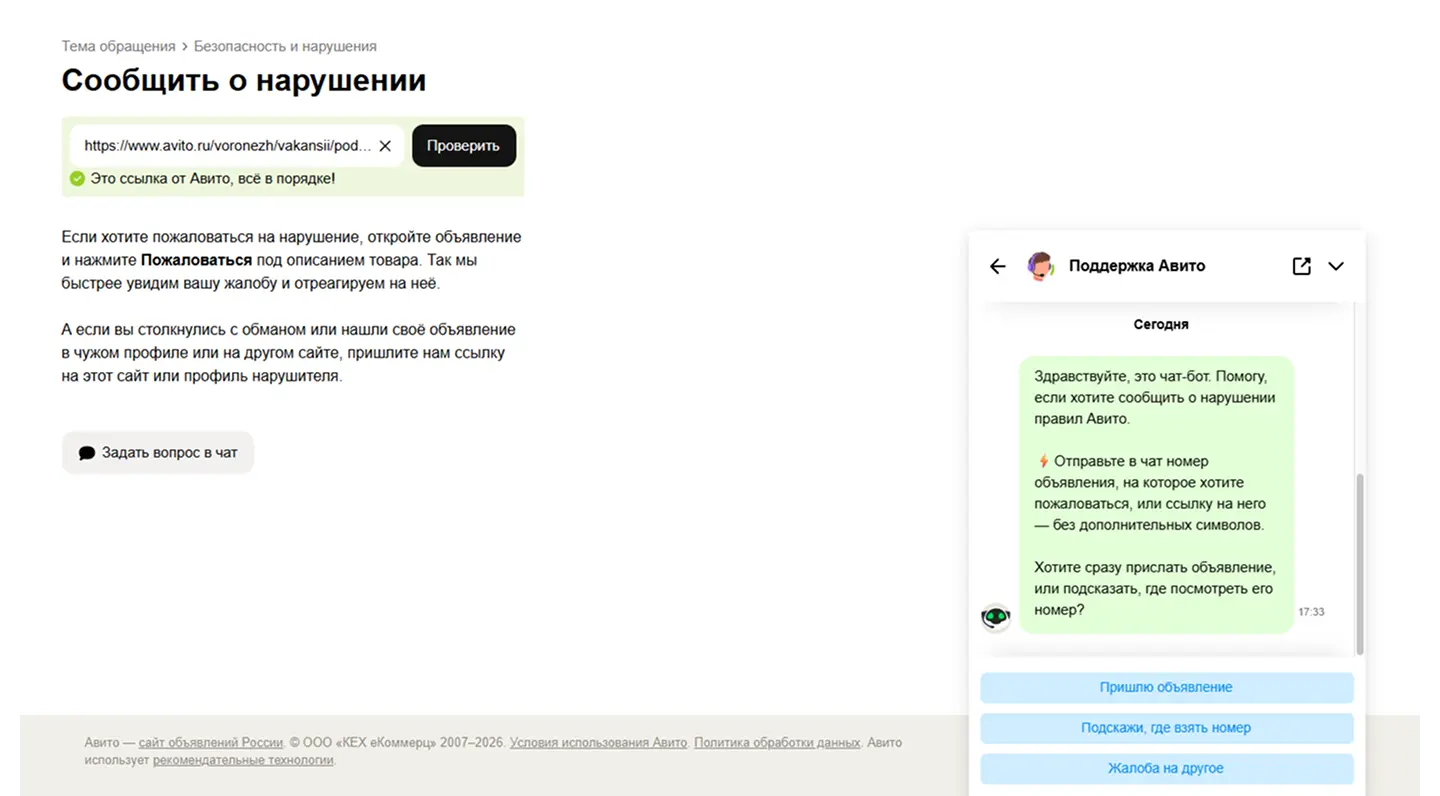Click the green chat-bot greeting message bubble
The height and width of the screenshot is (796, 1440).
1156,495
